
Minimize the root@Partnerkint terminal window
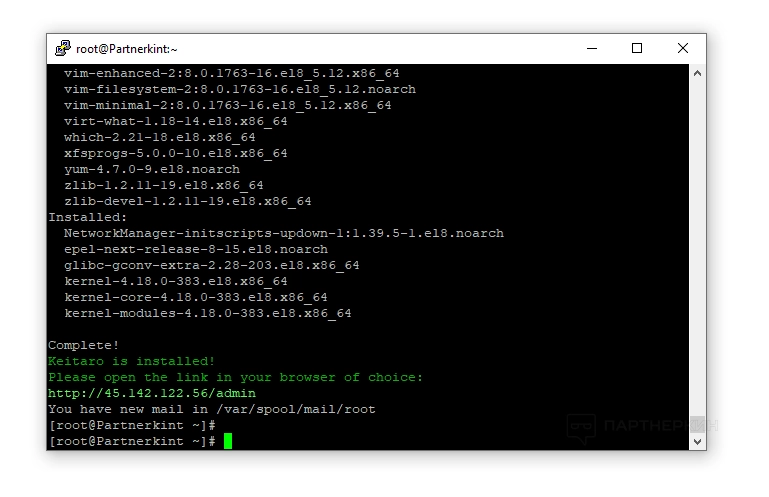coord(592,49)
